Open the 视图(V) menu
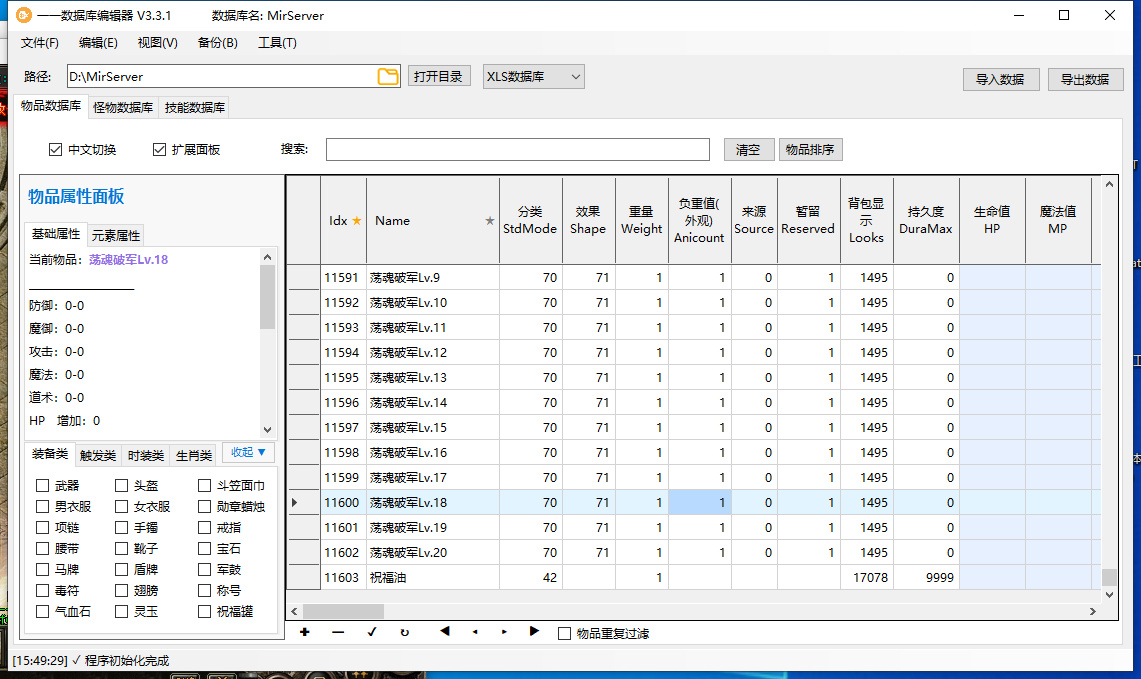The width and height of the screenshot is (1141, 679). 158,43
